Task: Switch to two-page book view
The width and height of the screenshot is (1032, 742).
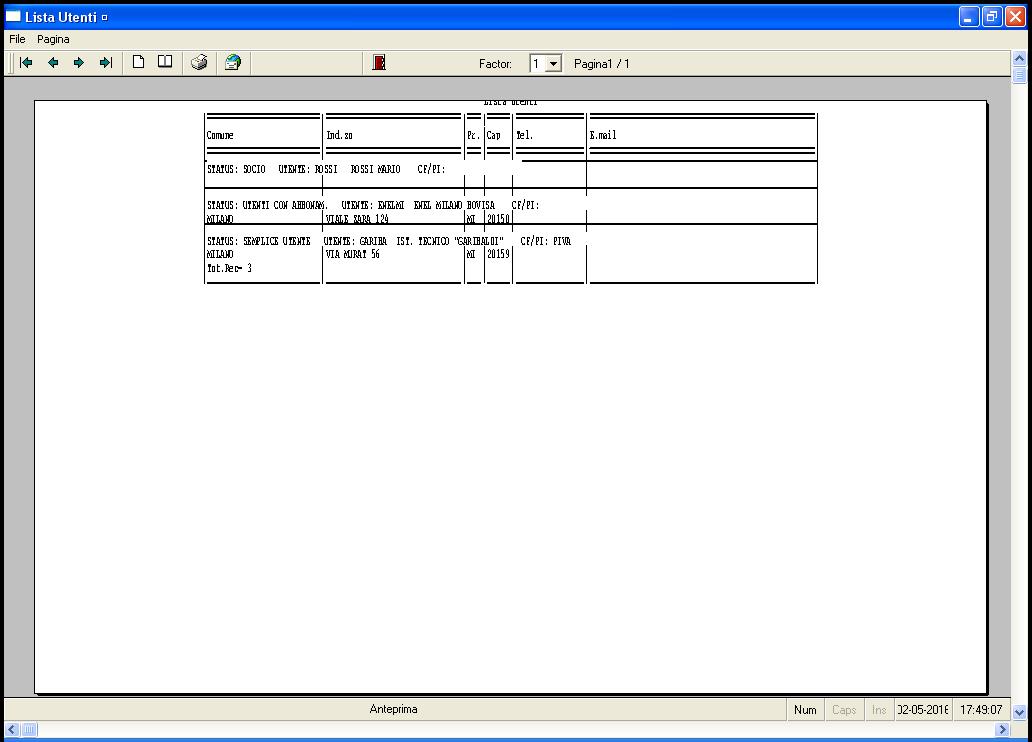Action: pyautogui.click(x=165, y=63)
